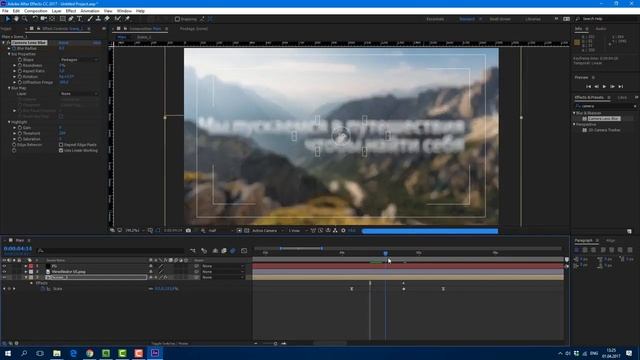Collapse the Iris Properties group

click(x=9, y=54)
